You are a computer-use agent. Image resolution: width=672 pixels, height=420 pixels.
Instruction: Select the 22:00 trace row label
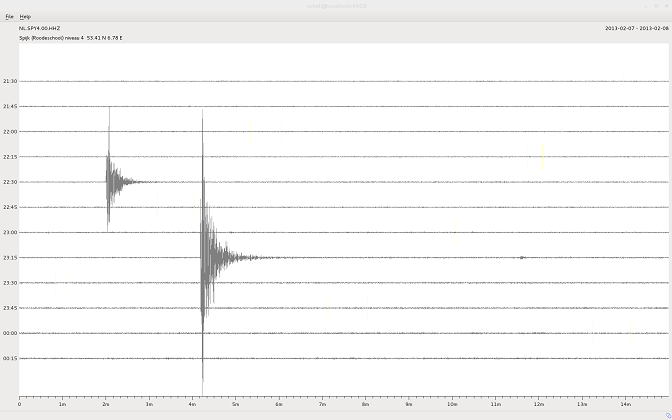tap(10, 131)
